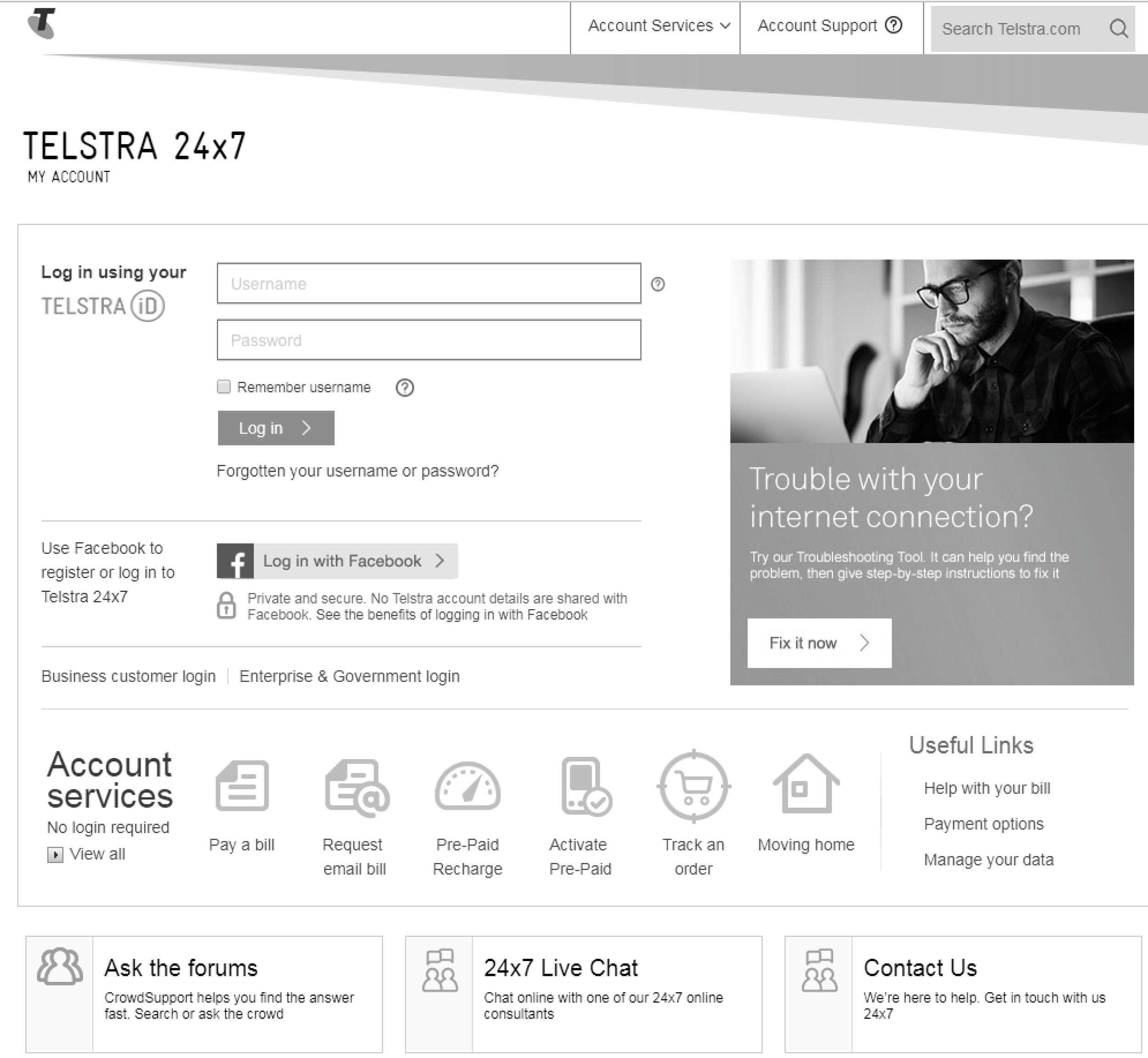Open Pay a bill icon
The height and width of the screenshot is (1058, 1148).
click(x=242, y=786)
